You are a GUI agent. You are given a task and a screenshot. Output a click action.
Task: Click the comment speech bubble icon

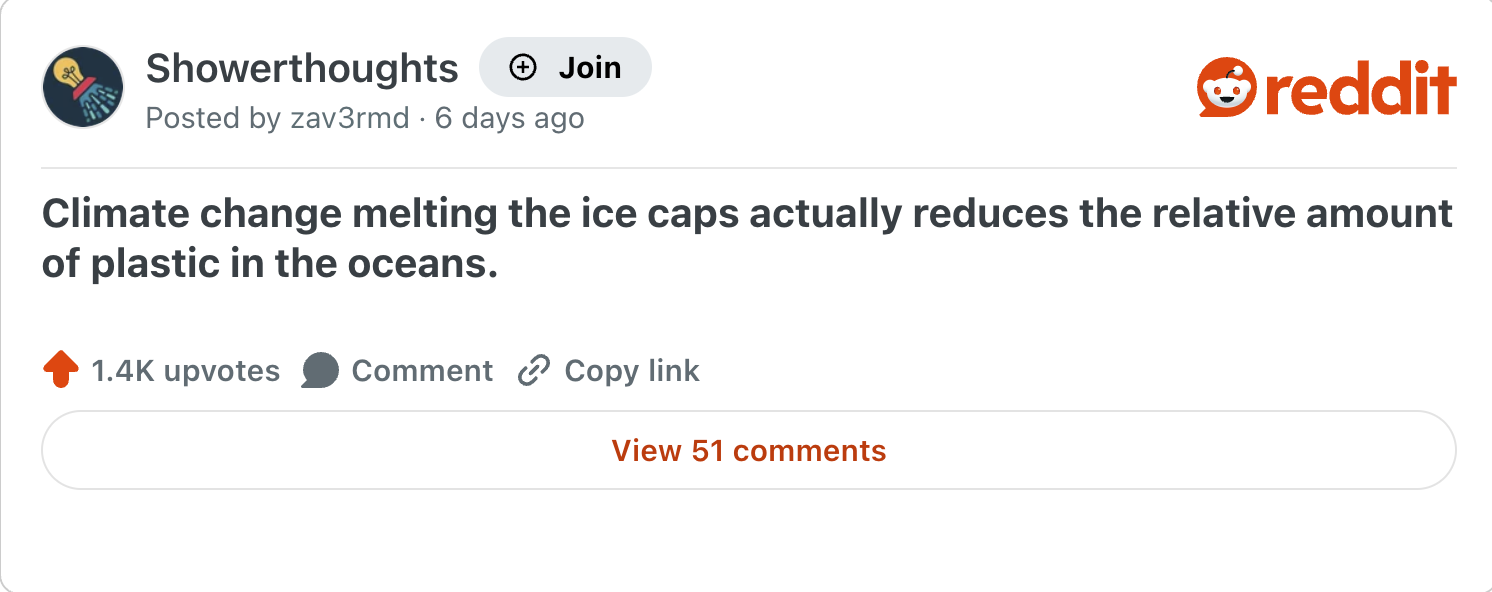pyautogui.click(x=320, y=371)
